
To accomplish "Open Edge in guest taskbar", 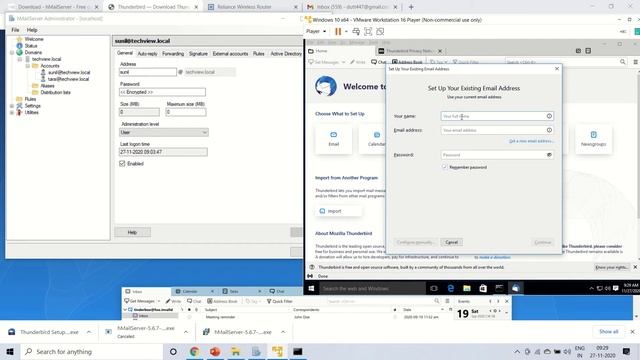I will 451,289.
